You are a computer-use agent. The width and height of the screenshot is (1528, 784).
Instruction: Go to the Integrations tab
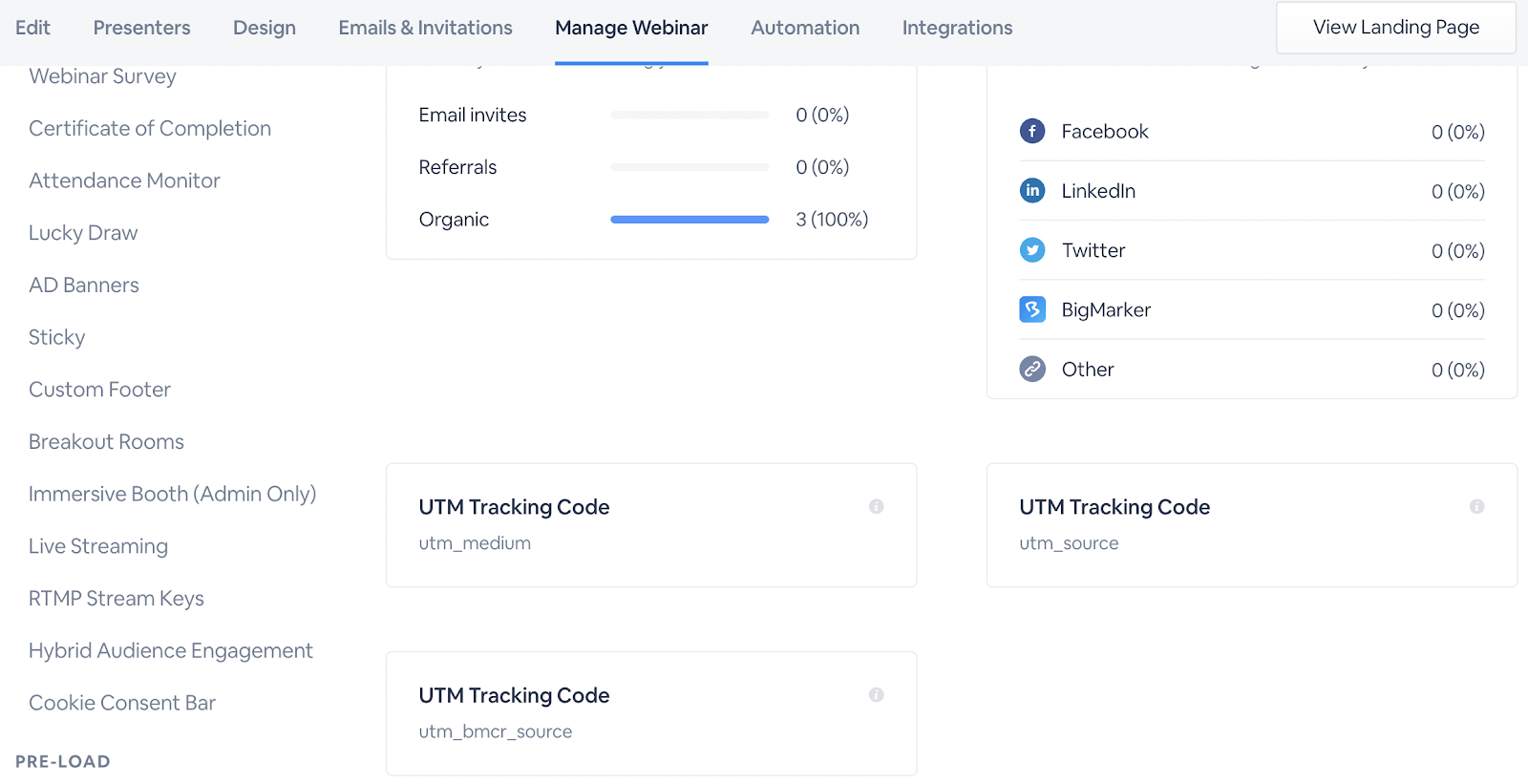(x=957, y=28)
